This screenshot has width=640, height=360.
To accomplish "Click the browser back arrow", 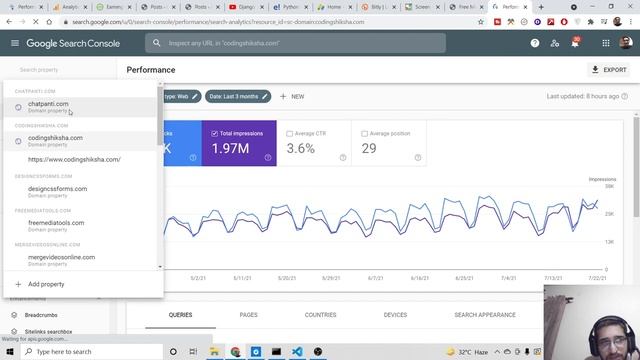I will 9,22.
